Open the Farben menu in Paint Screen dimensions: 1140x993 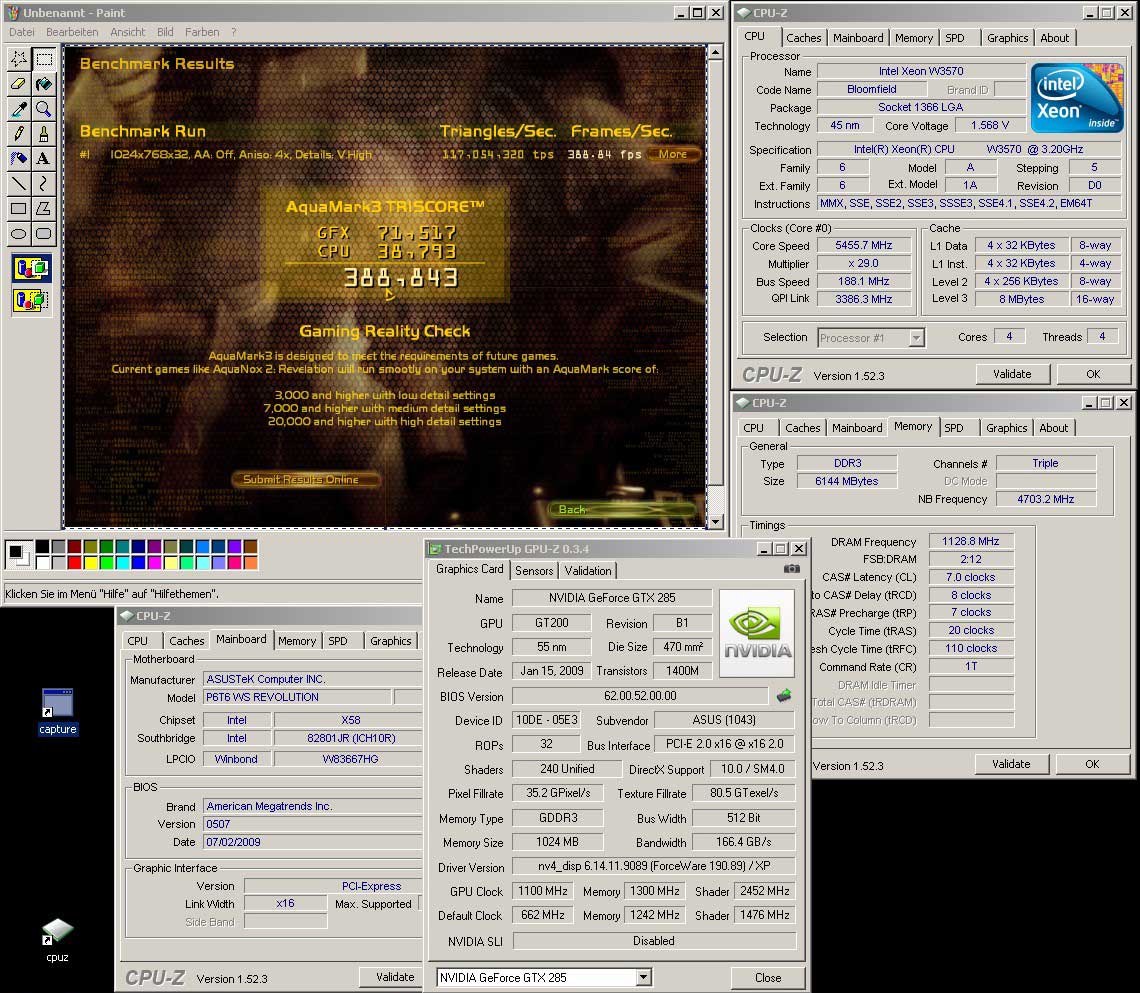[x=201, y=32]
